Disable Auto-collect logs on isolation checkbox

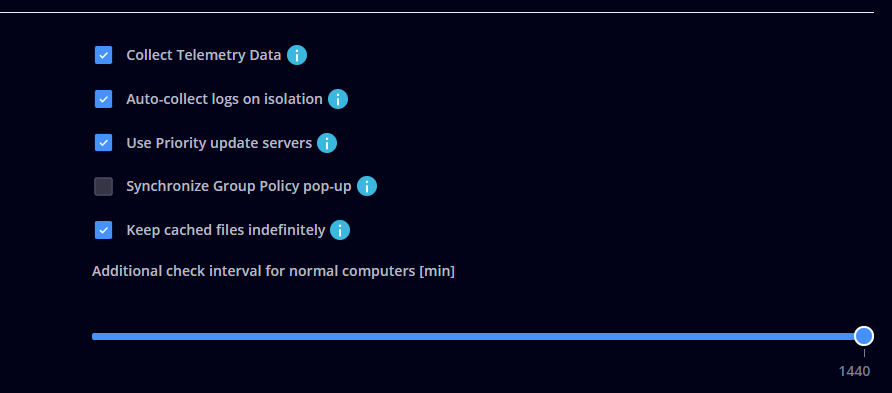pos(104,99)
